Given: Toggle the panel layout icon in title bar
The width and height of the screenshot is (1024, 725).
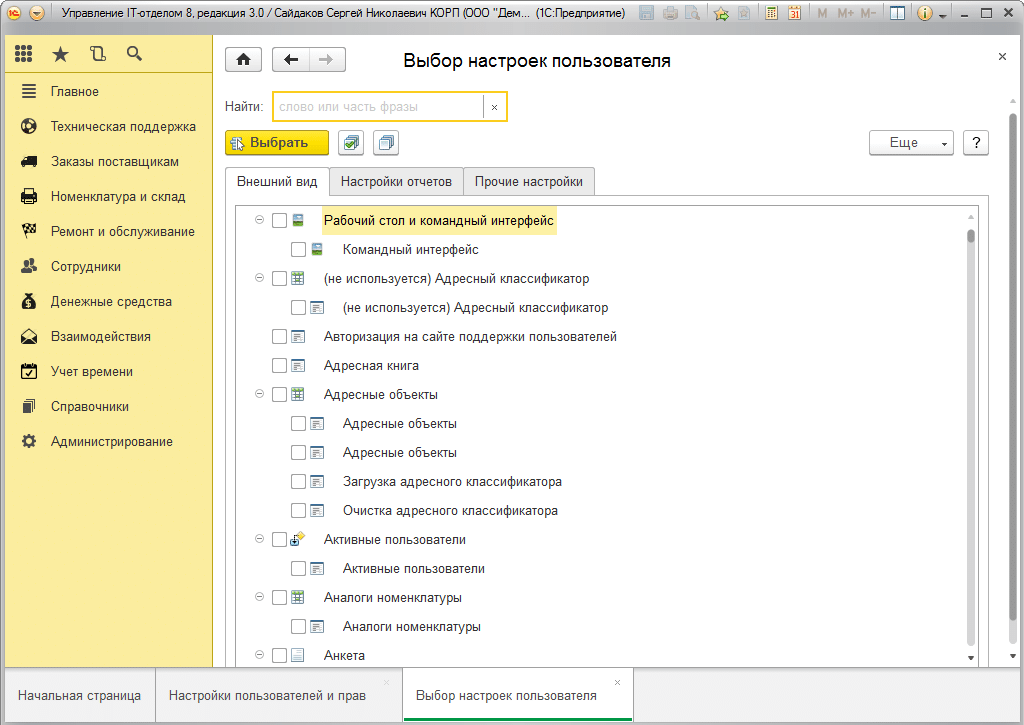Looking at the screenshot, I should tap(897, 13).
